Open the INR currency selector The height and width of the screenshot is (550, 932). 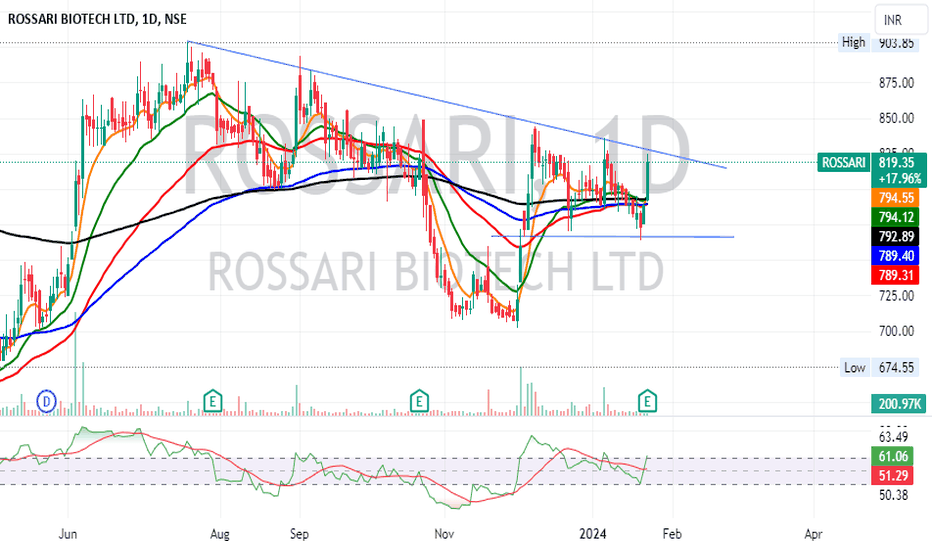pos(899,20)
